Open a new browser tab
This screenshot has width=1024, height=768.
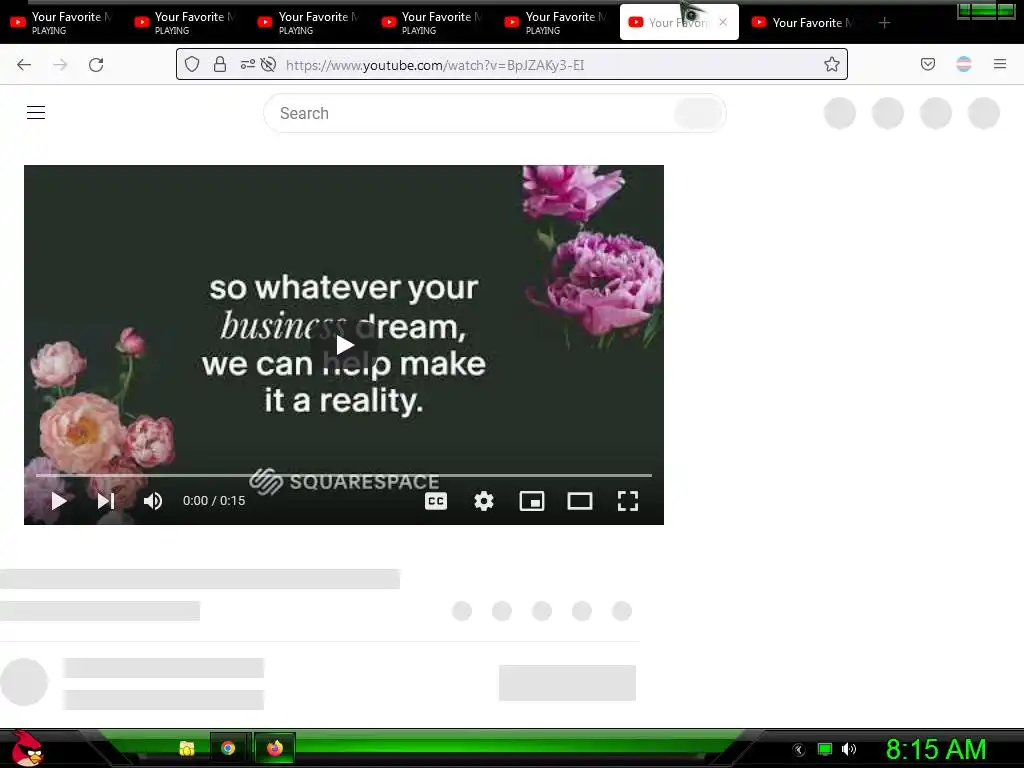884,23
